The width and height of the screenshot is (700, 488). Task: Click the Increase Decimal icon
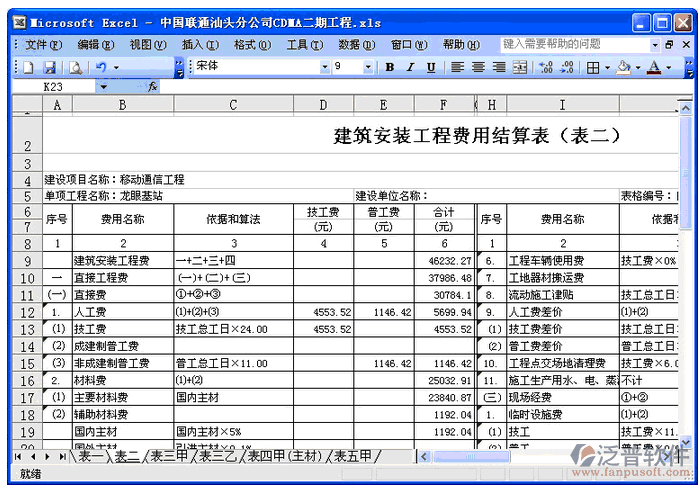click(x=546, y=67)
